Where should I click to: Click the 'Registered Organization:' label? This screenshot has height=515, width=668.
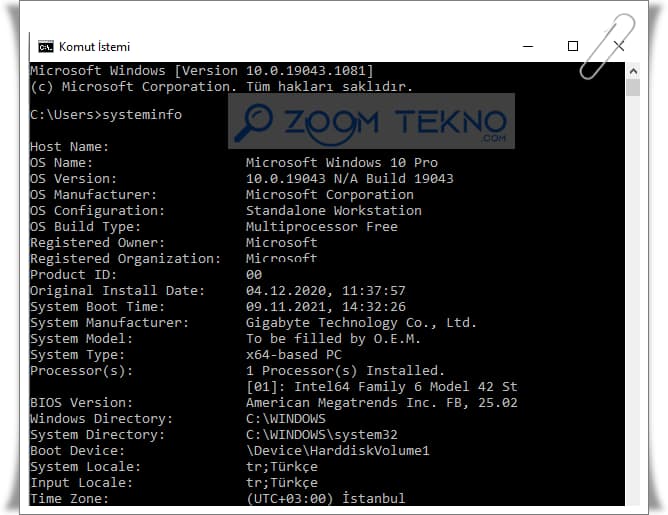click(x=125, y=259)
